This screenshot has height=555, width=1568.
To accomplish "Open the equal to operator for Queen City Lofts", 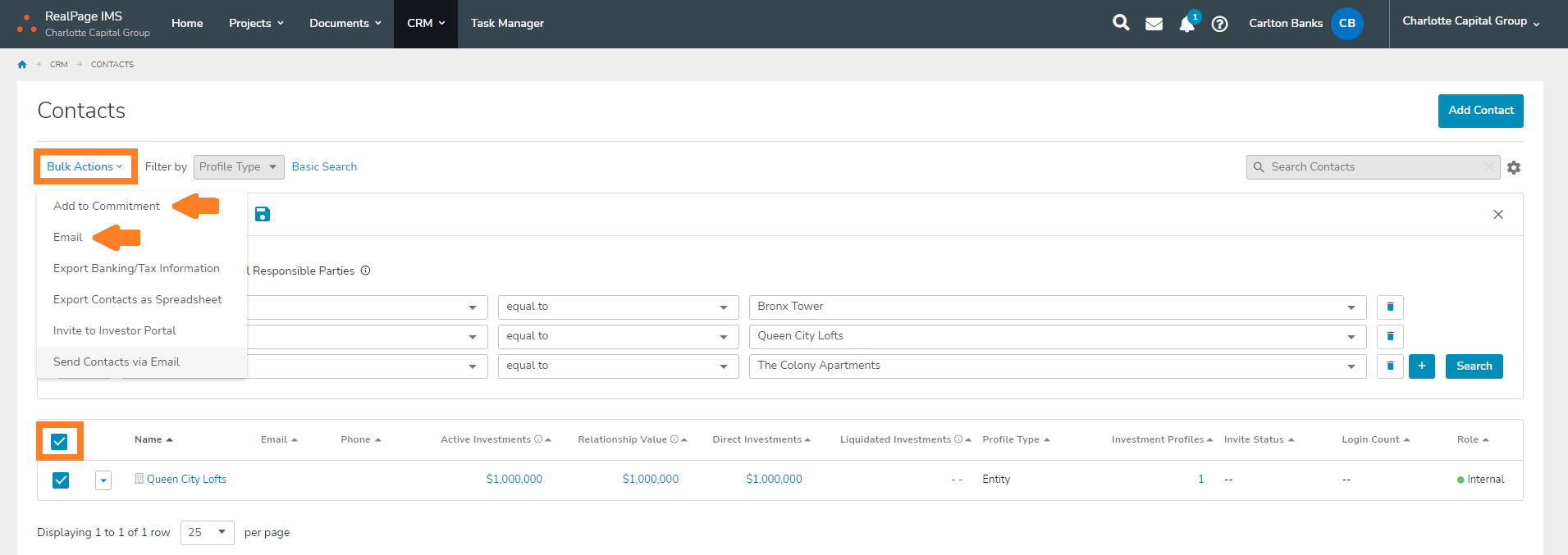I will (x=619, y=336).
